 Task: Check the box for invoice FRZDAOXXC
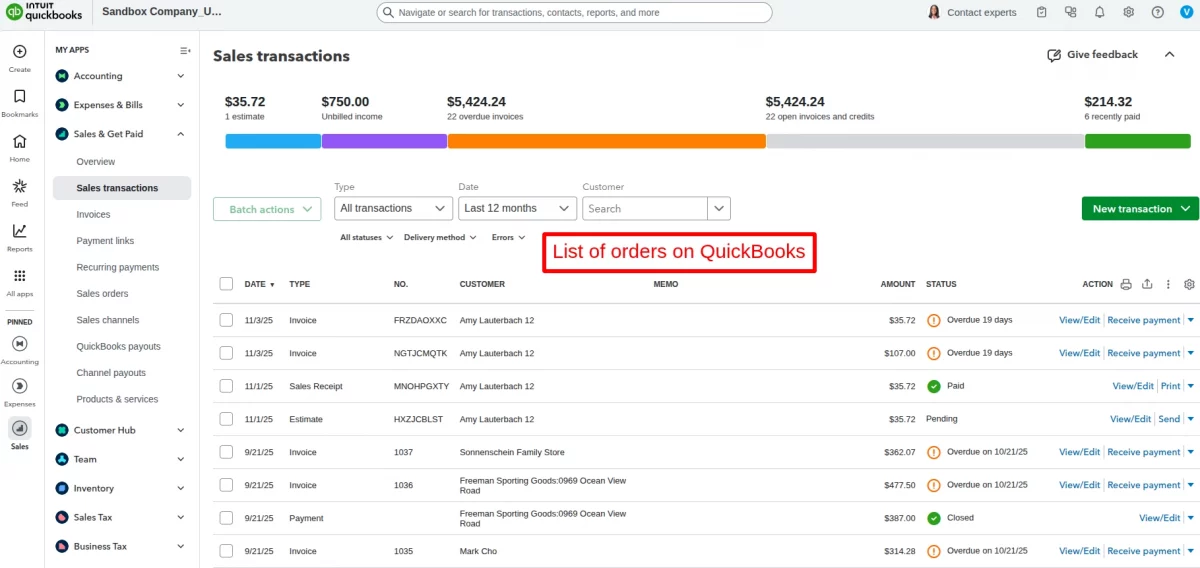tap(226, 320)
